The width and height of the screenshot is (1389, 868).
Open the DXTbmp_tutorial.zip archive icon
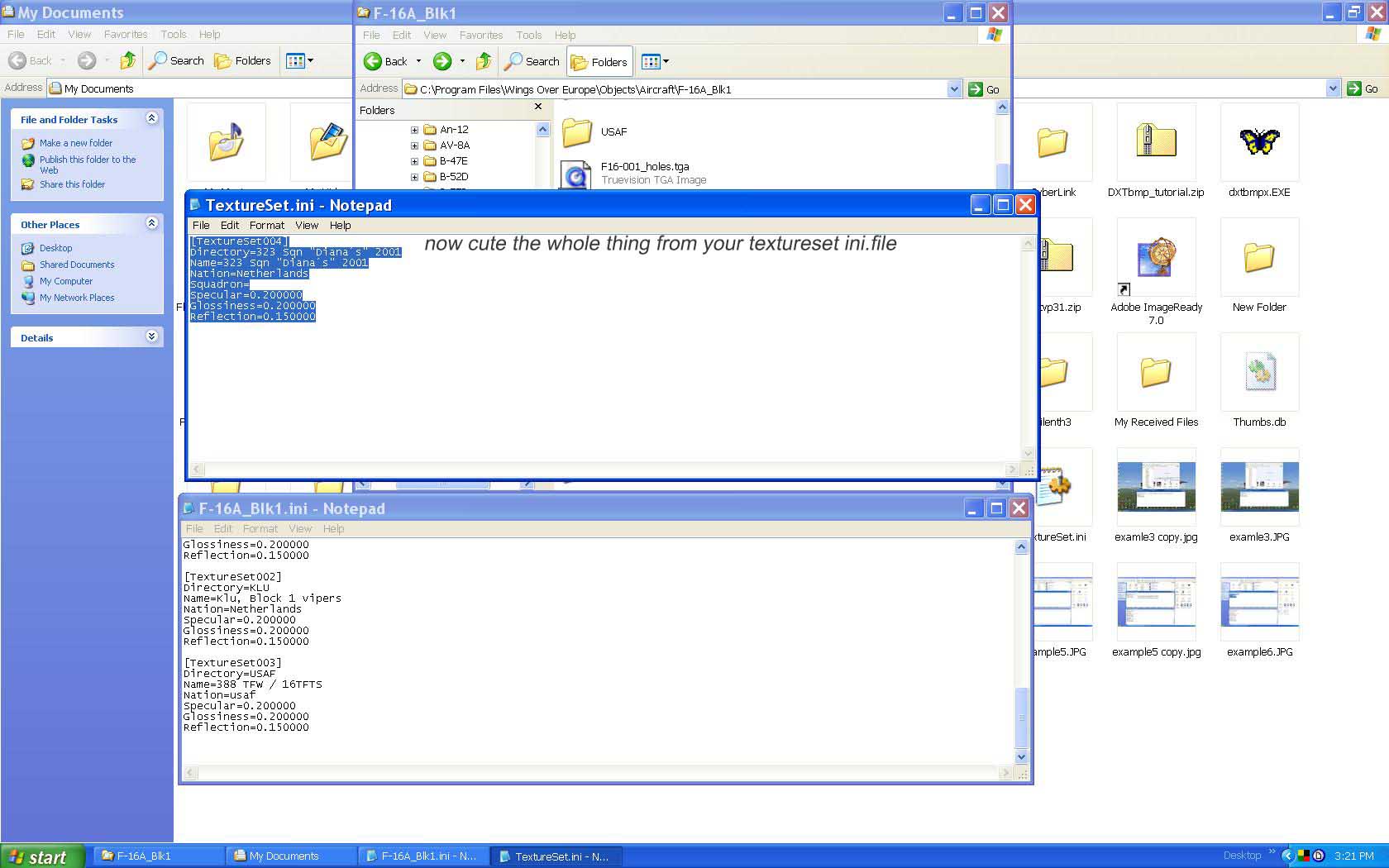[x=1156, y=142]
